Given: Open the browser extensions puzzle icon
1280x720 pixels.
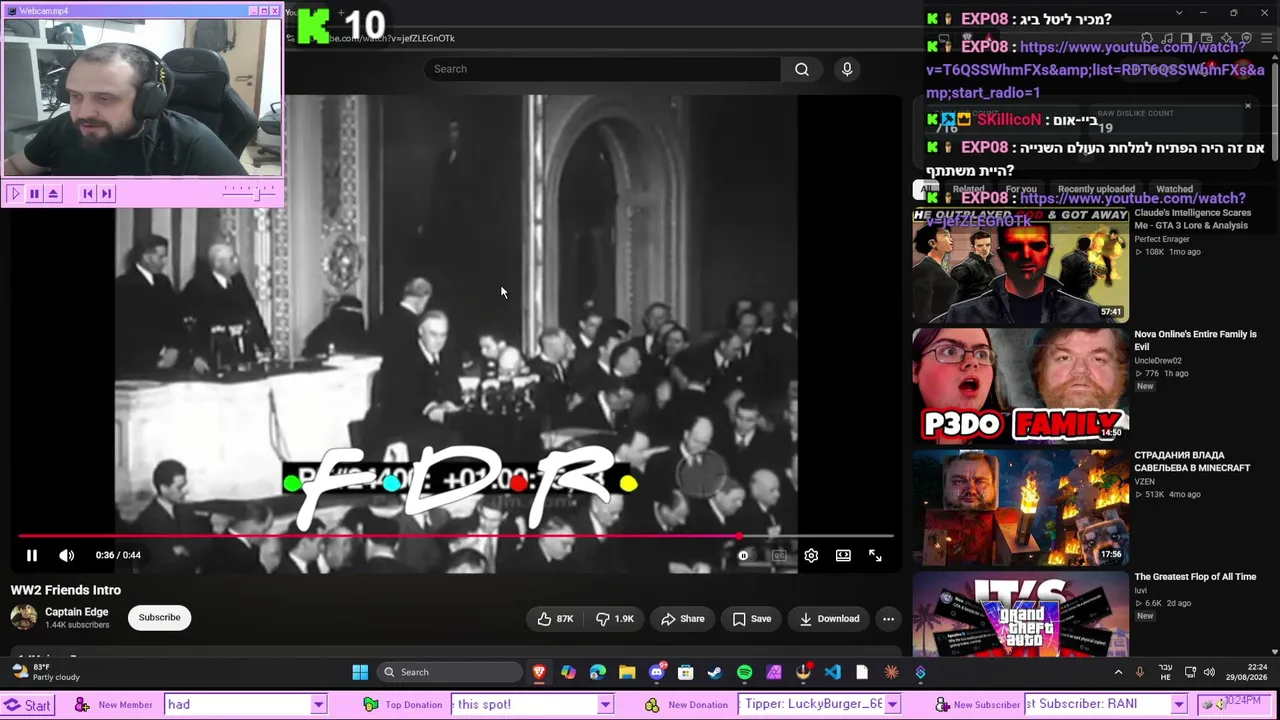Looking at the screenshot, I should pyautogui.click(x=1147, y=38).
